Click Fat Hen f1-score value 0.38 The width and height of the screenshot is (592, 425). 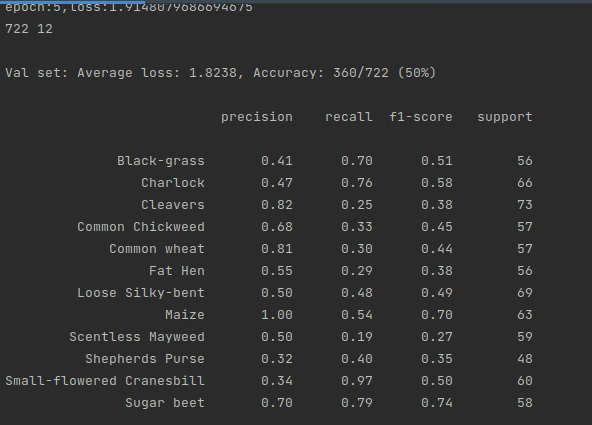(x=437, y=271)
